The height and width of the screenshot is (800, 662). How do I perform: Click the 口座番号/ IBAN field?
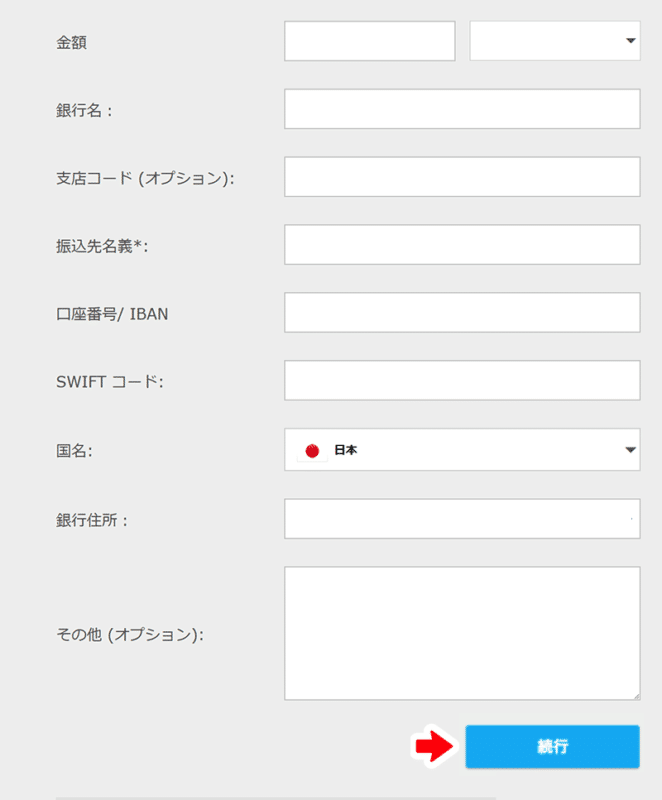tap(462, 312)
